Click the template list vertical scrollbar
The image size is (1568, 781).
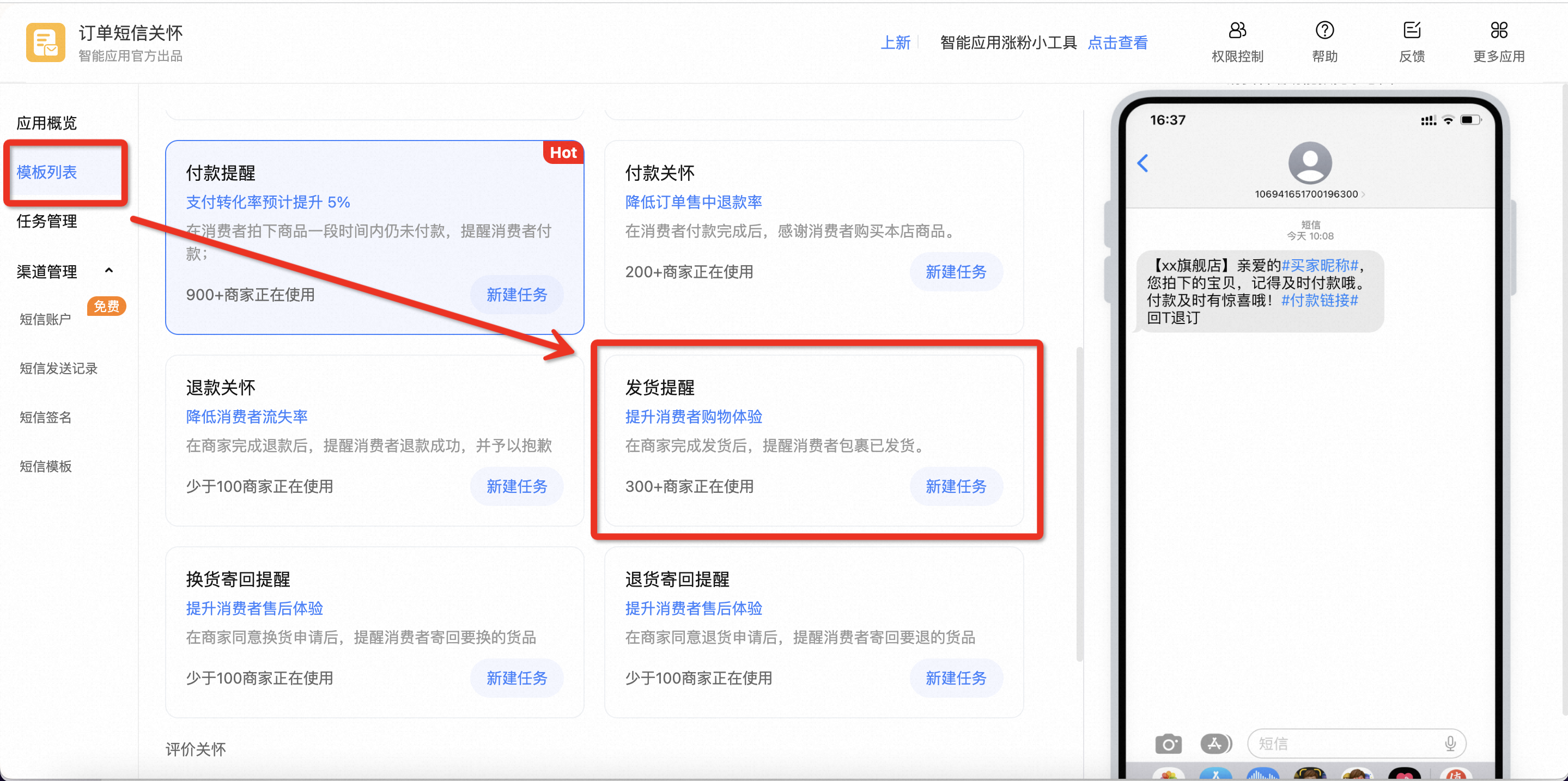[1080, 505]
